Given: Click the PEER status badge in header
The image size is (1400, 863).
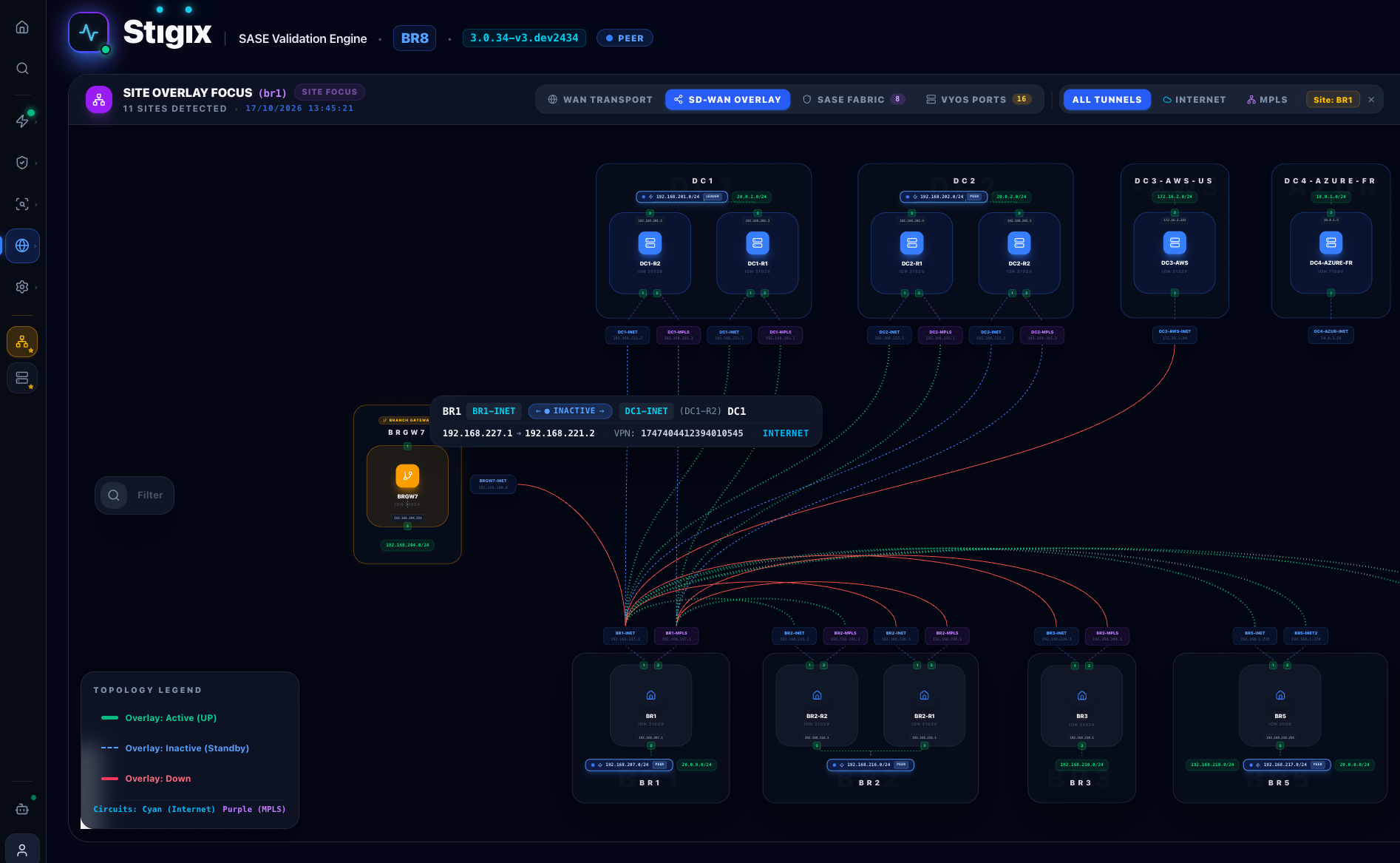Looking at the screenshot, I should coord(625,38).
